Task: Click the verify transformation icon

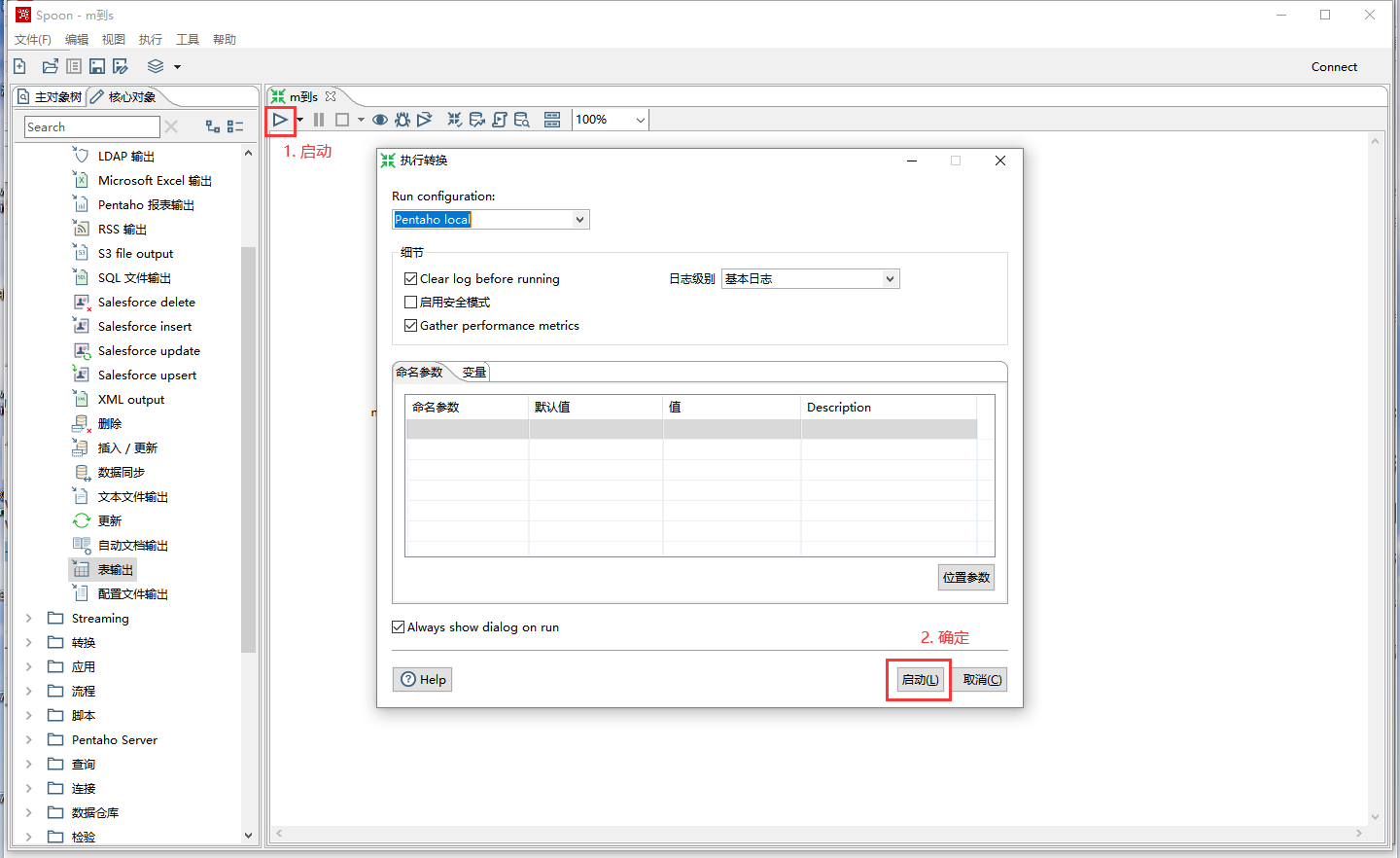Action: (x=455, y=120)
